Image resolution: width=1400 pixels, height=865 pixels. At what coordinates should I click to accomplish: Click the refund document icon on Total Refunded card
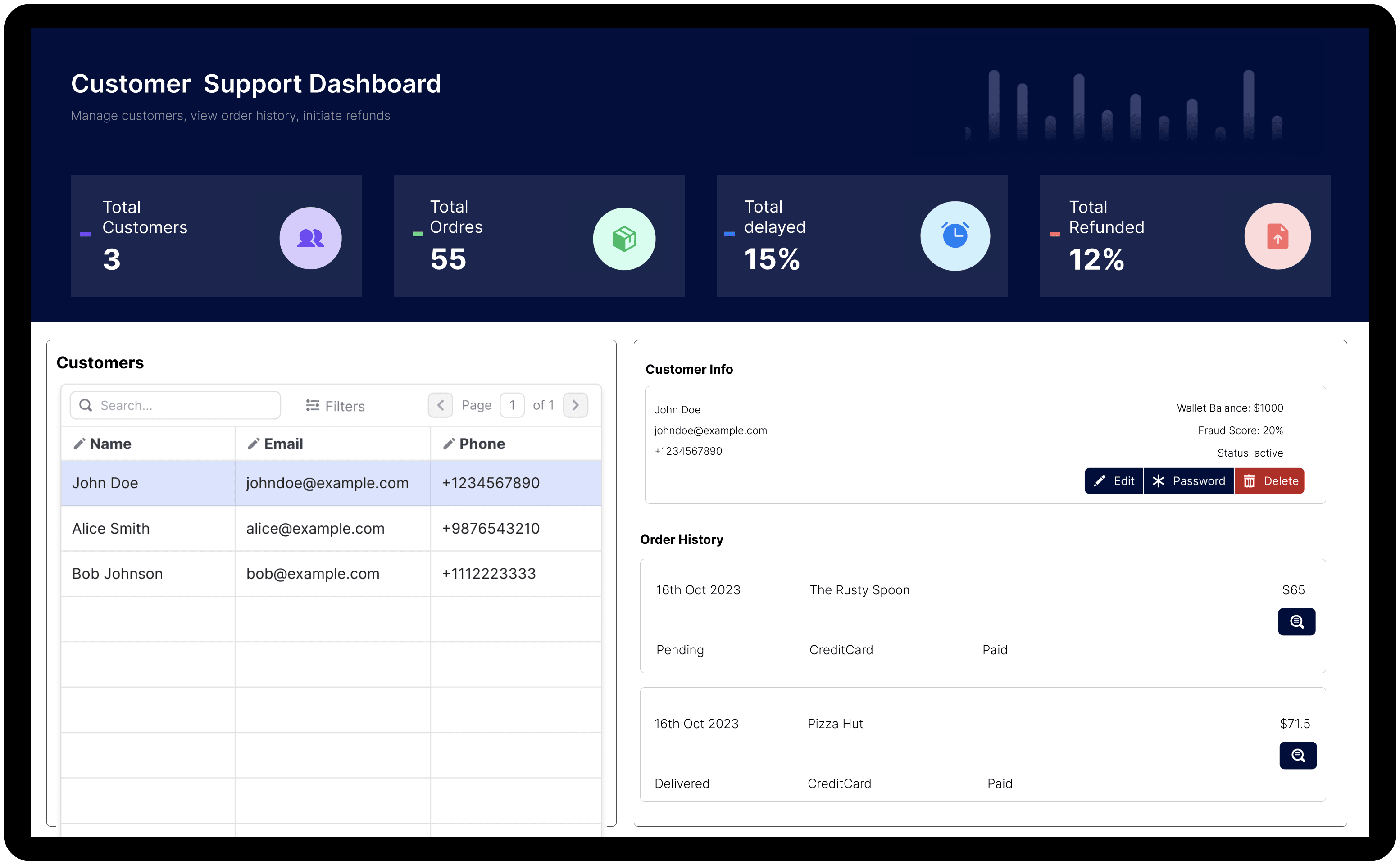(1277, 235)
